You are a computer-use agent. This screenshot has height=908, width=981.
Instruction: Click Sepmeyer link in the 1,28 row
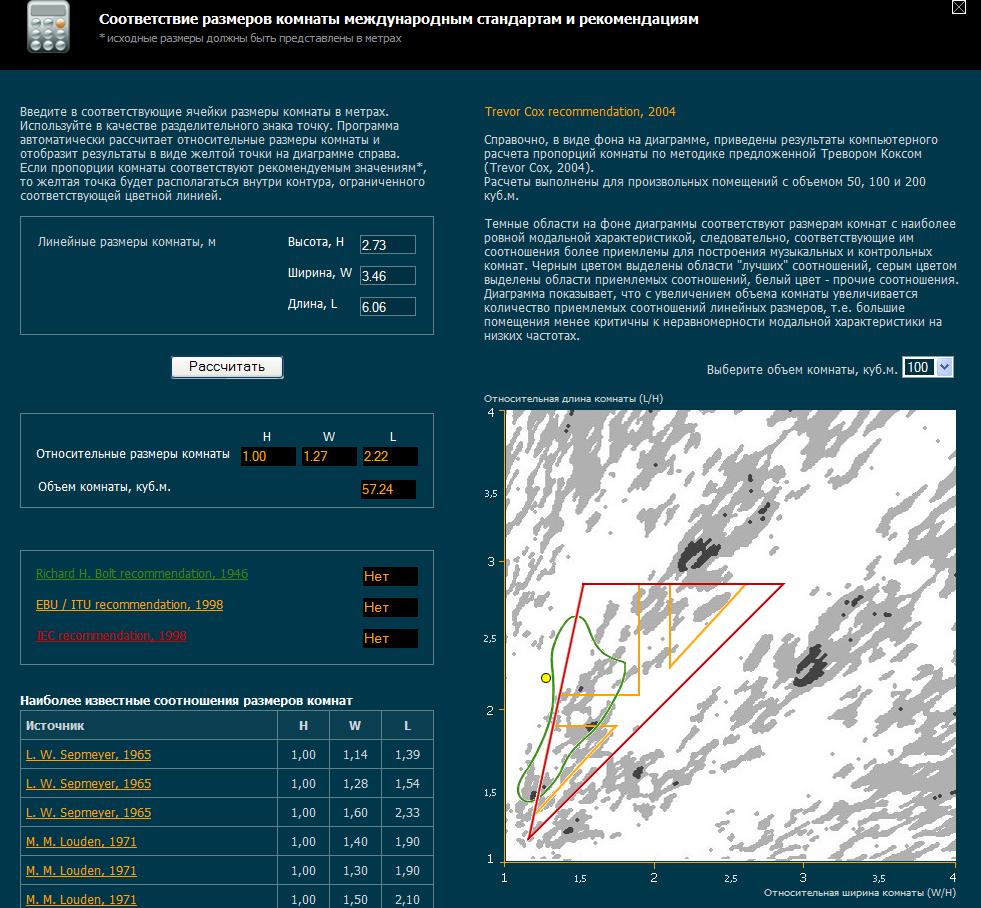tap(89, 784)
